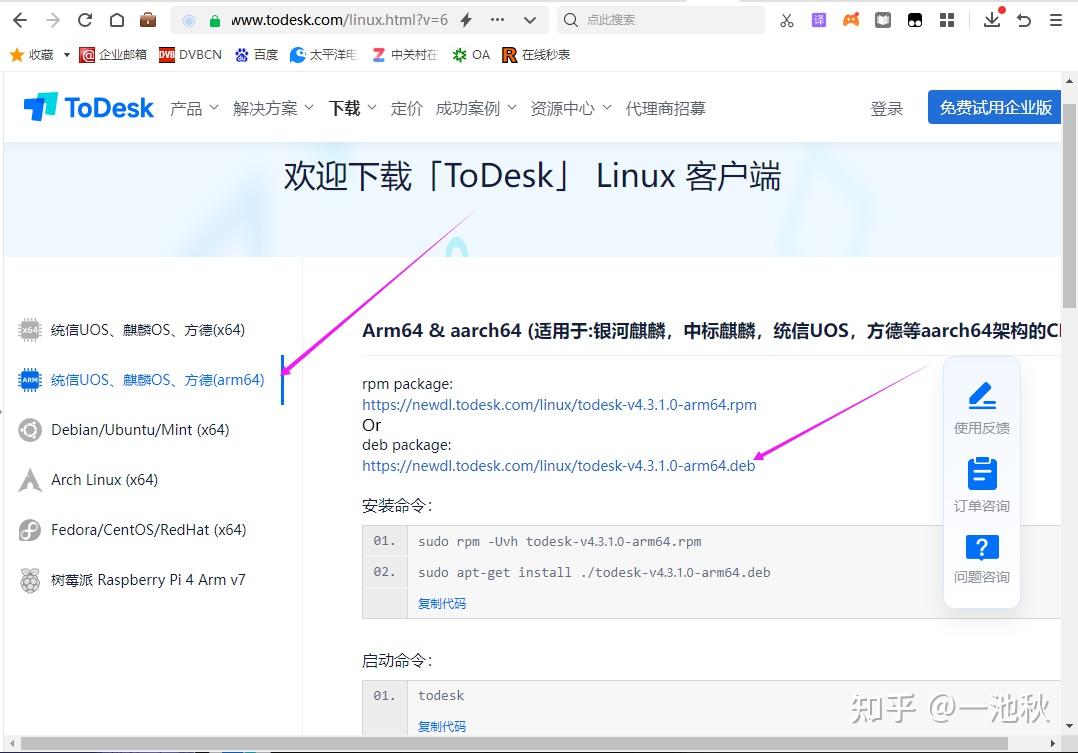Select 统信UOS、麒麟OS、方德(arm64) tab

141,380
